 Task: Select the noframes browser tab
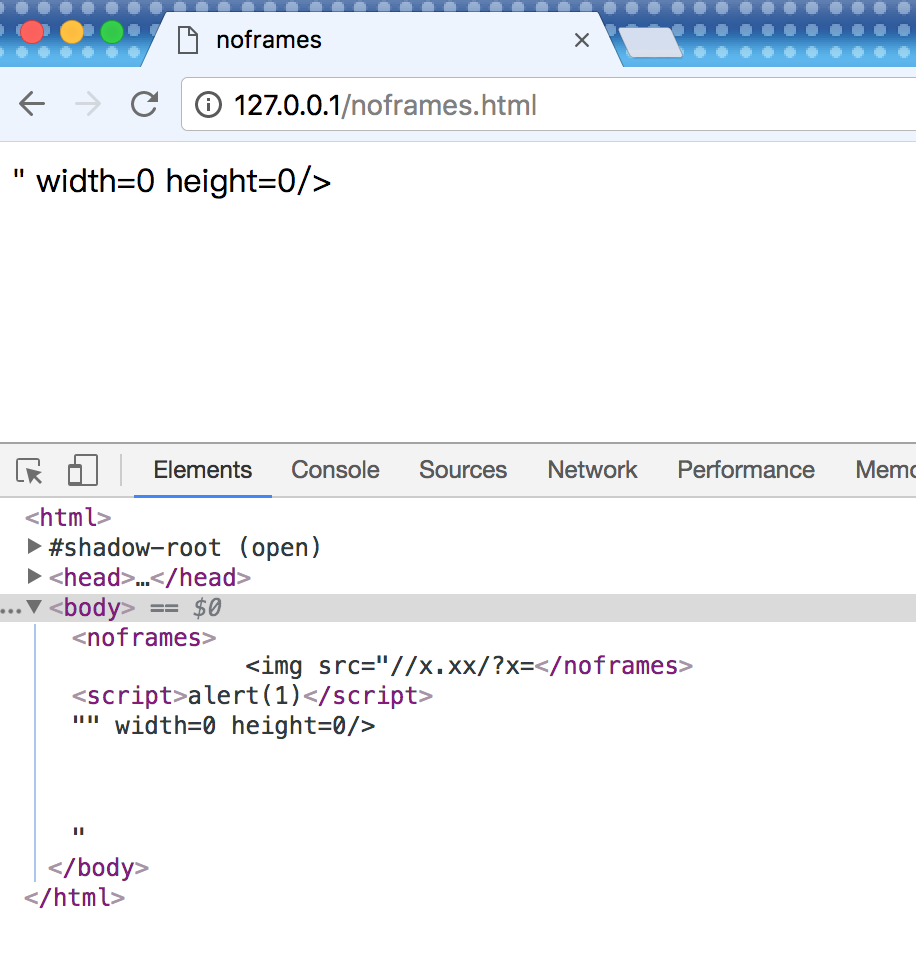(x=382, y=40)
